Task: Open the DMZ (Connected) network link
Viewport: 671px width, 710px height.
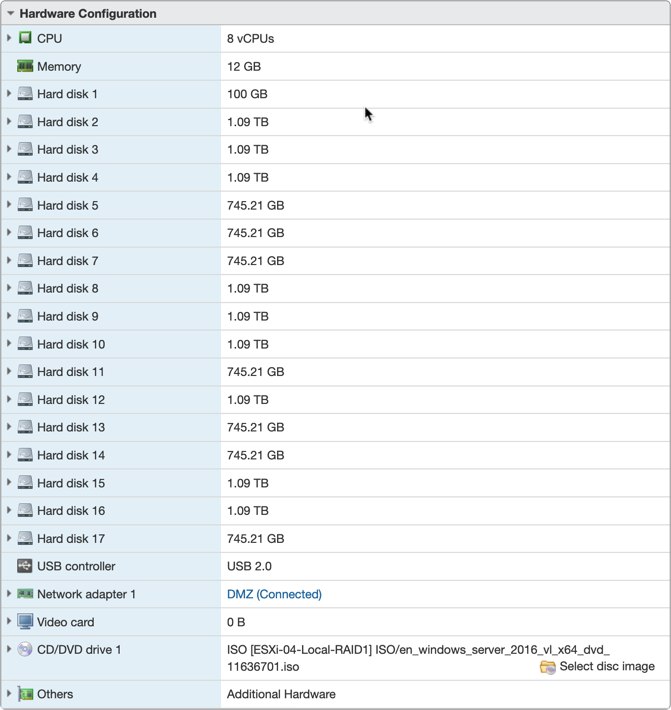Action: pyautogui.click(x=274, y=594)
